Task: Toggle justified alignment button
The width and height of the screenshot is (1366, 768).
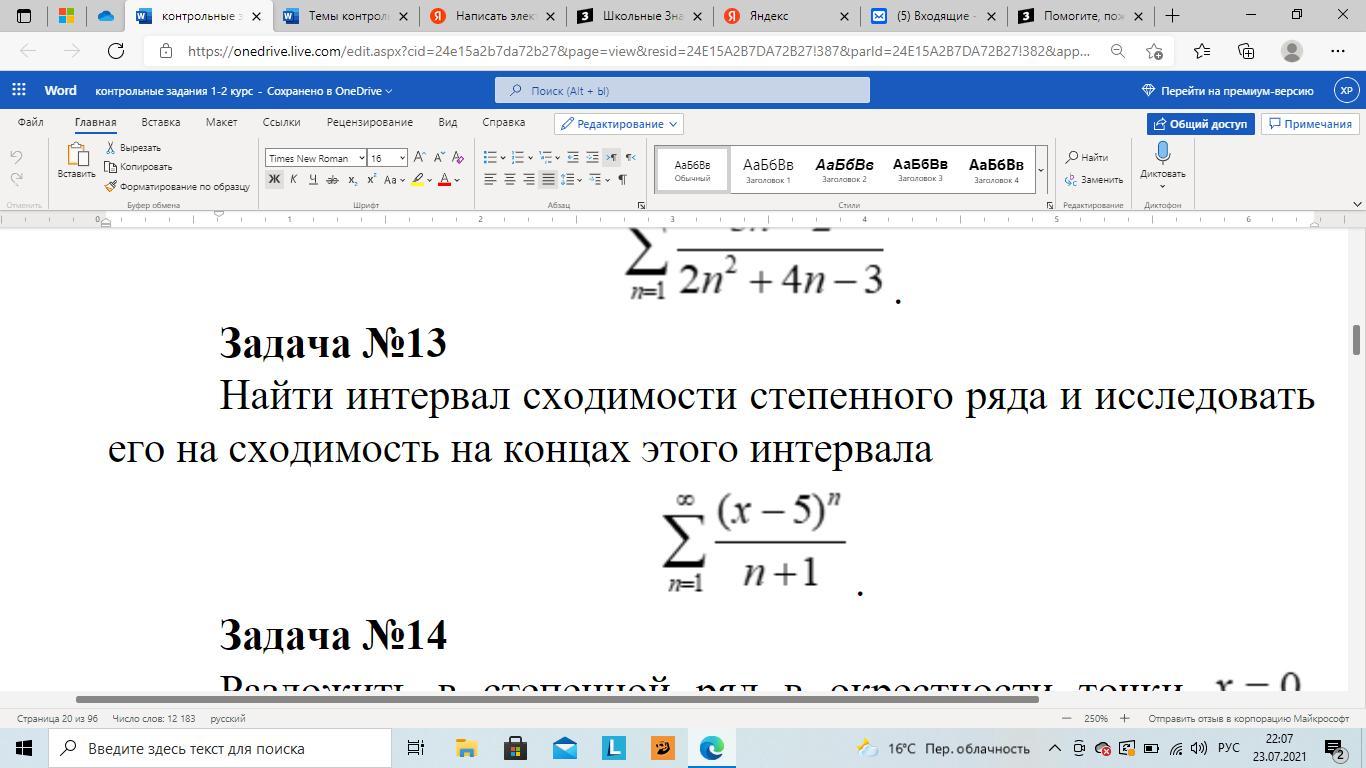Action: 548,180
